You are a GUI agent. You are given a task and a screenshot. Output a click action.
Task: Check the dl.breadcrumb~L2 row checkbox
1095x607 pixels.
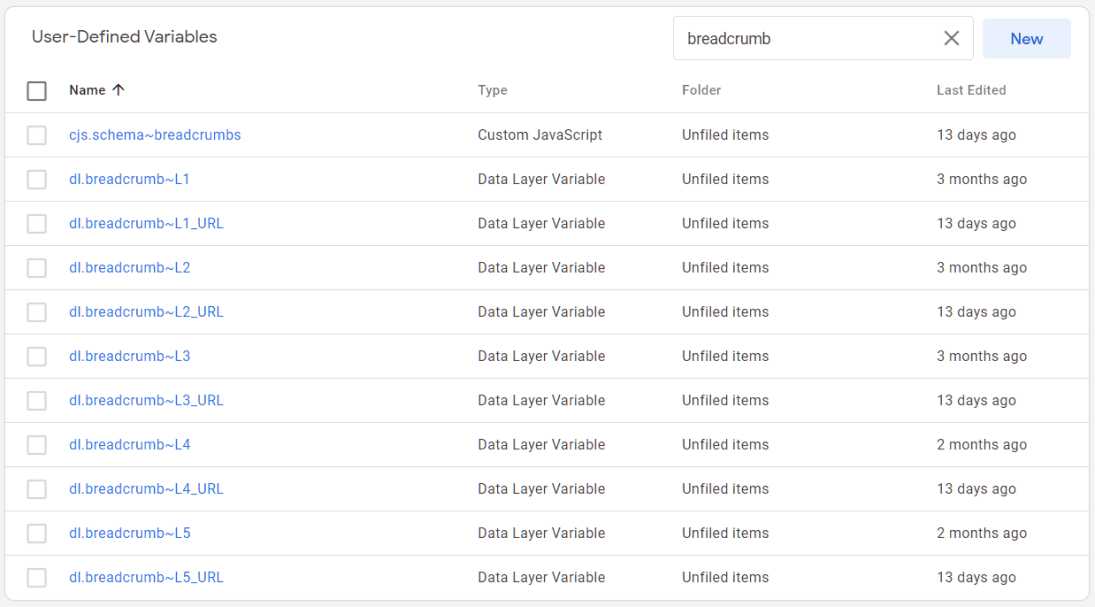37,267
